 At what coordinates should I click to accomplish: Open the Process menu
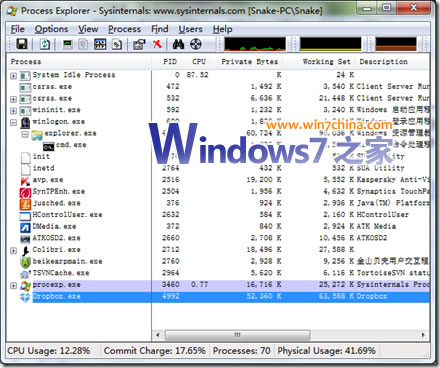pyautogui.click(x=124, y=29)
